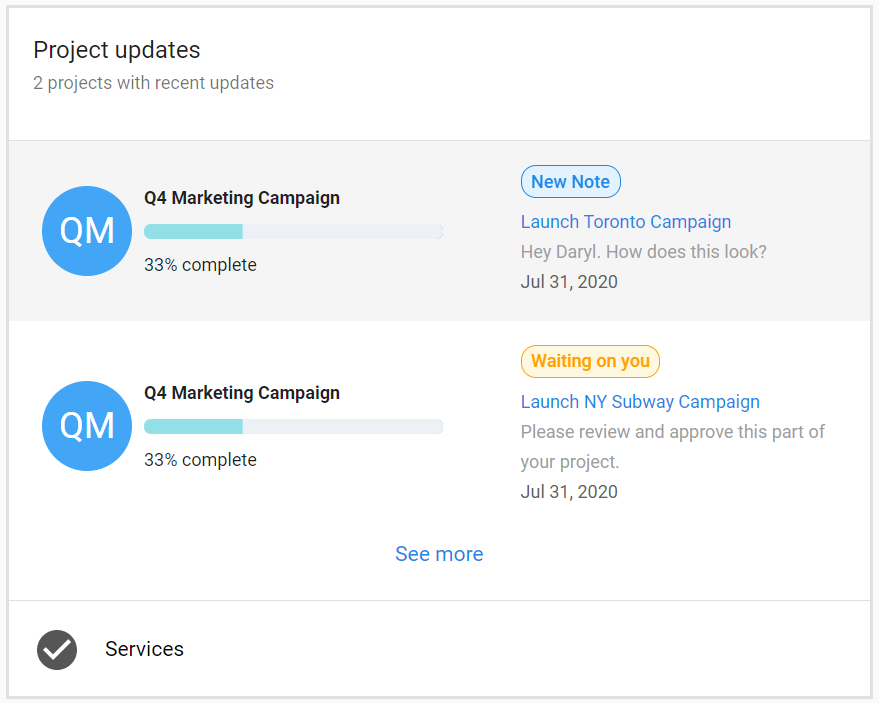Click the Jul 31, 2020 date under the NY Subway update
The image size is (879, 703).
[x=569, y=492]
